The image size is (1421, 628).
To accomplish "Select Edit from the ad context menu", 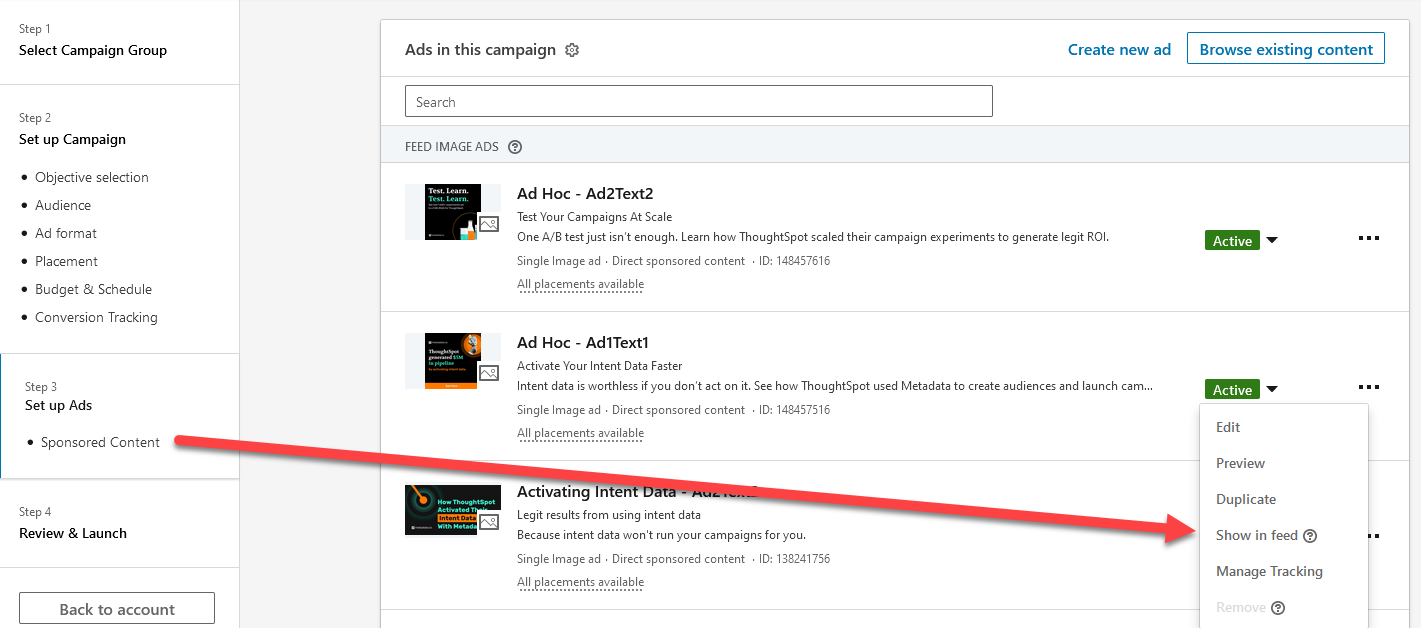I will pos(1228,427).
